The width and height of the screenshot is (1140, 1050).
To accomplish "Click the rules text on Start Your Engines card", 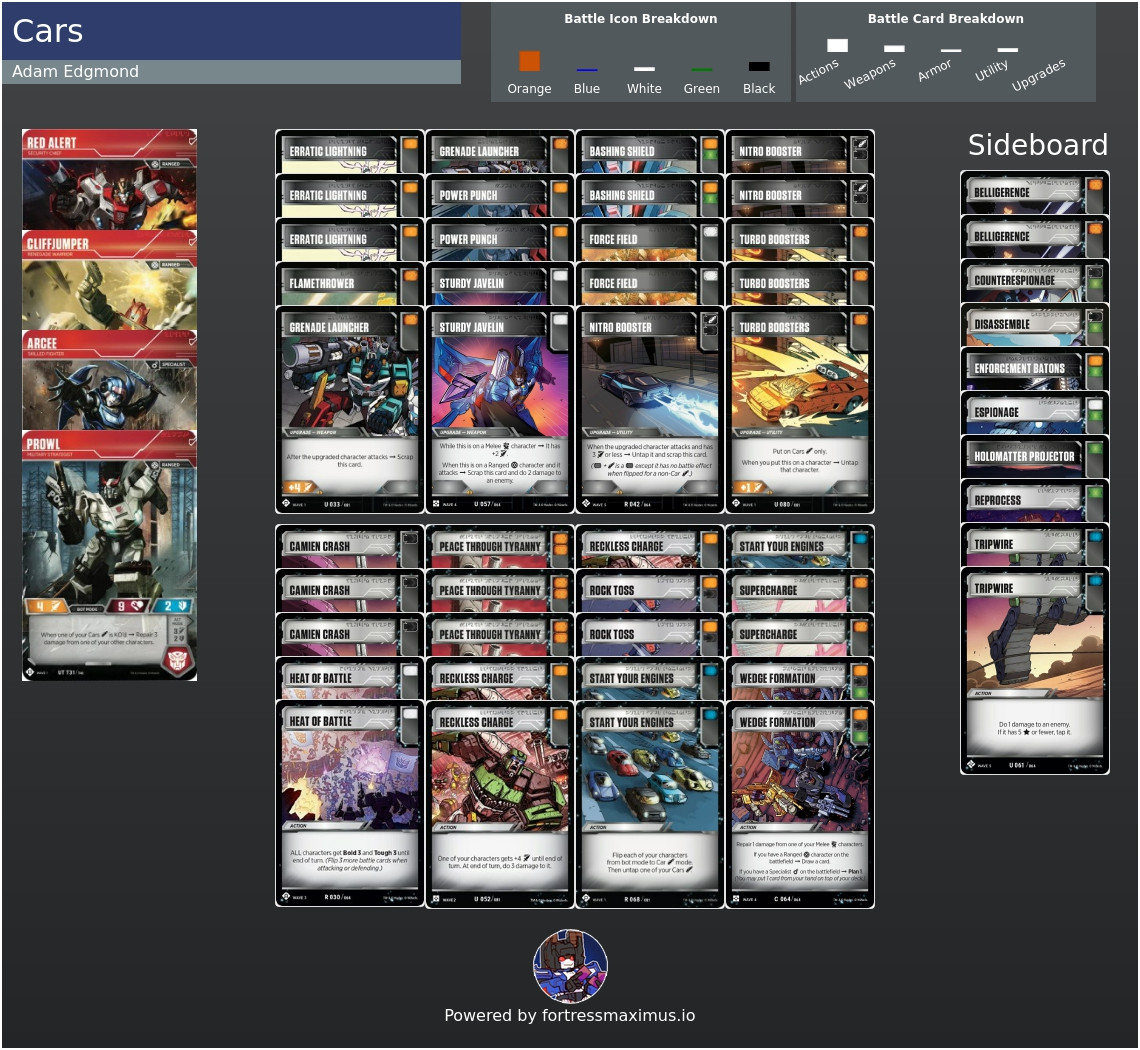I will click(x=649, y=862).
